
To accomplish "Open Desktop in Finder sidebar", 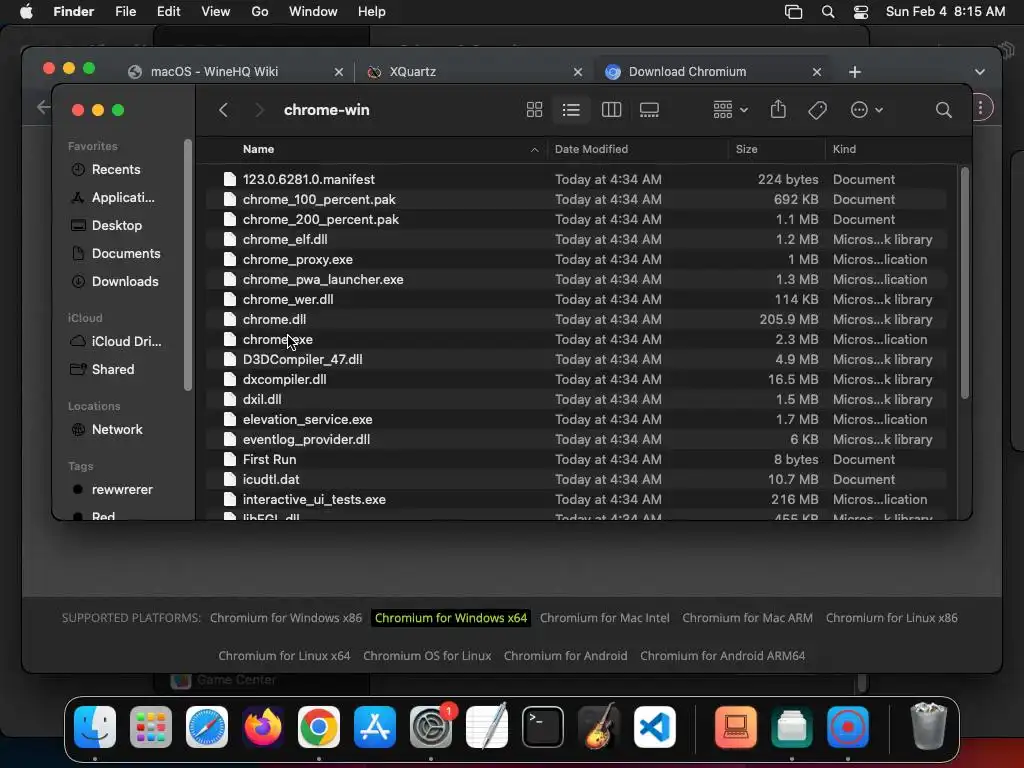I will [x=116, y=225].
